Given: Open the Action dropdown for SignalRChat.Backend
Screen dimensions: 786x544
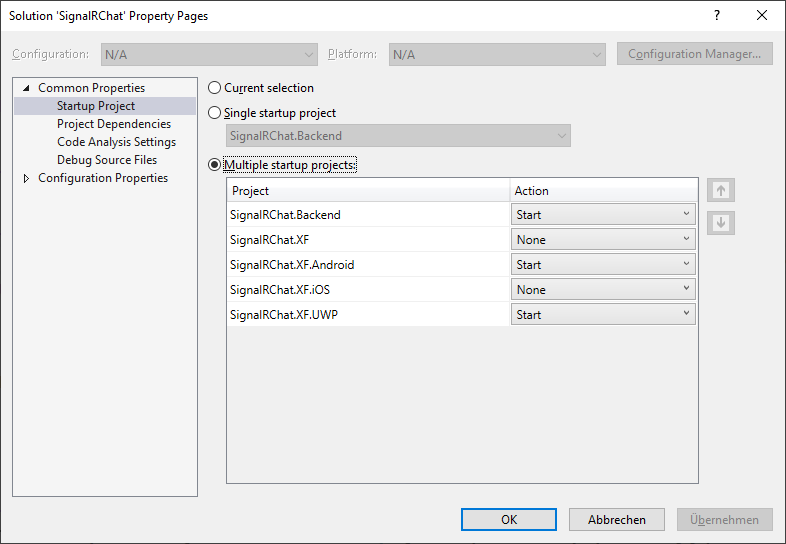Looking at the screenshot, I should 604,214.
